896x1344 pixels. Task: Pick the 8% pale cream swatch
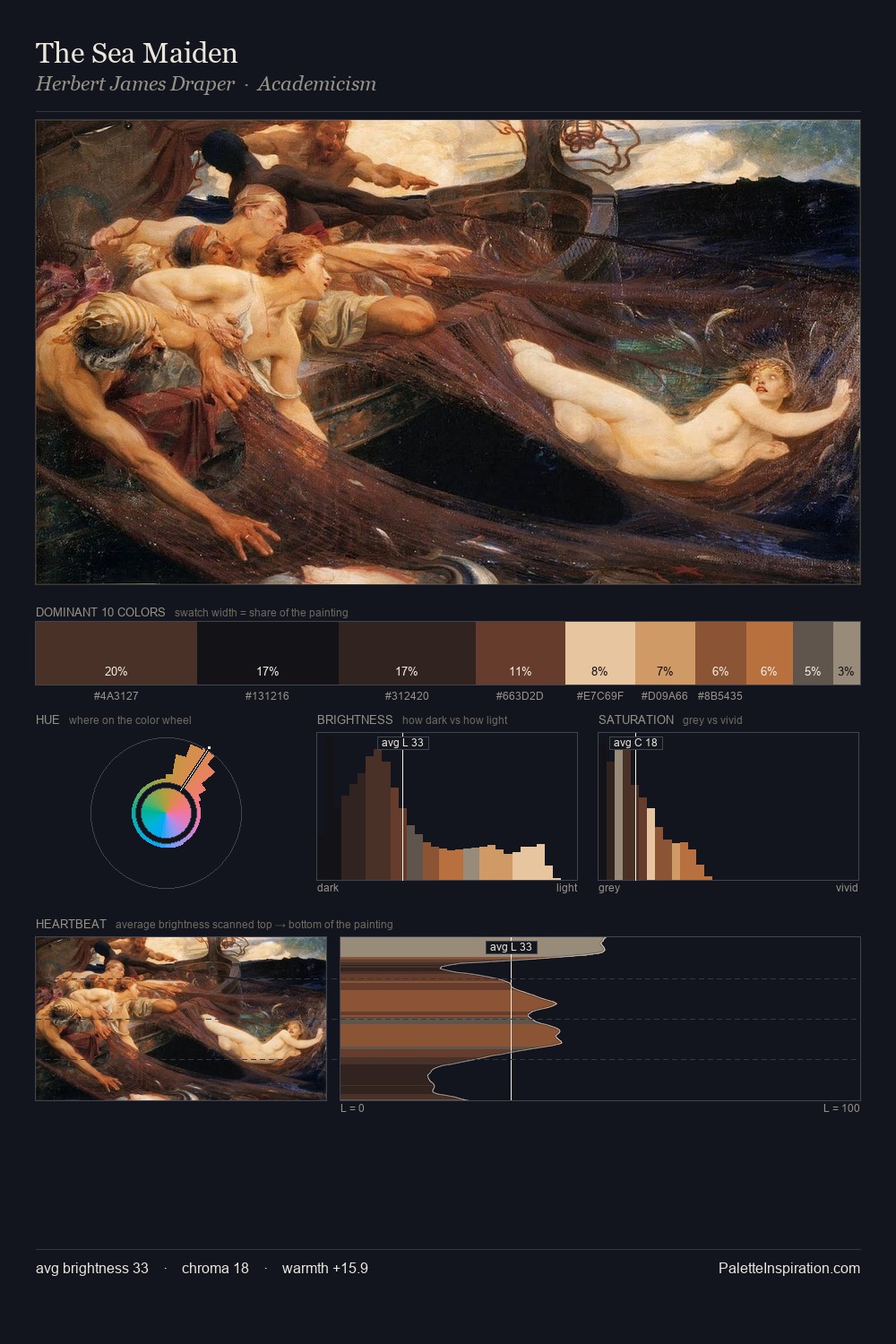point(600,653)
